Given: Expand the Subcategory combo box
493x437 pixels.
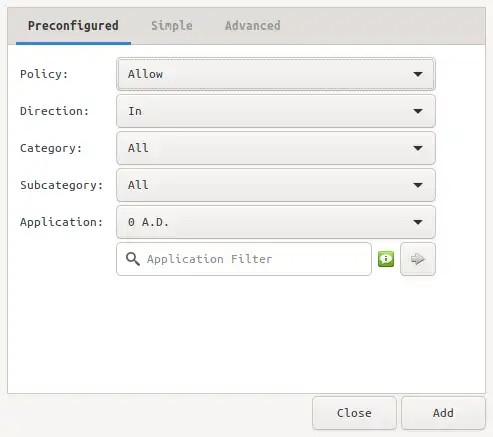Looking at the screenshot, I should 276,185.
